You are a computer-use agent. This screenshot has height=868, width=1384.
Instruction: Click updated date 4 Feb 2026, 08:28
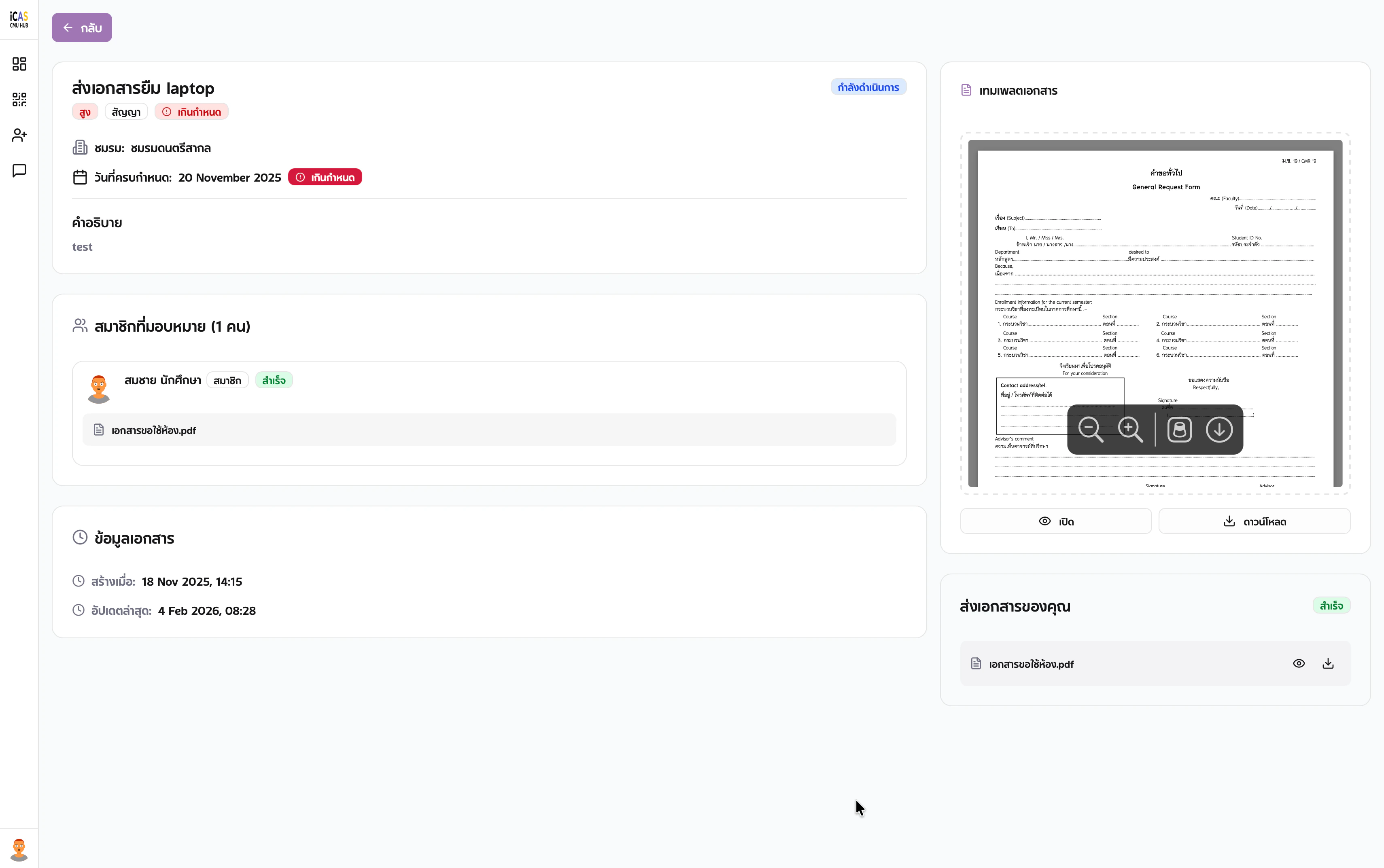tap(207, 611)
